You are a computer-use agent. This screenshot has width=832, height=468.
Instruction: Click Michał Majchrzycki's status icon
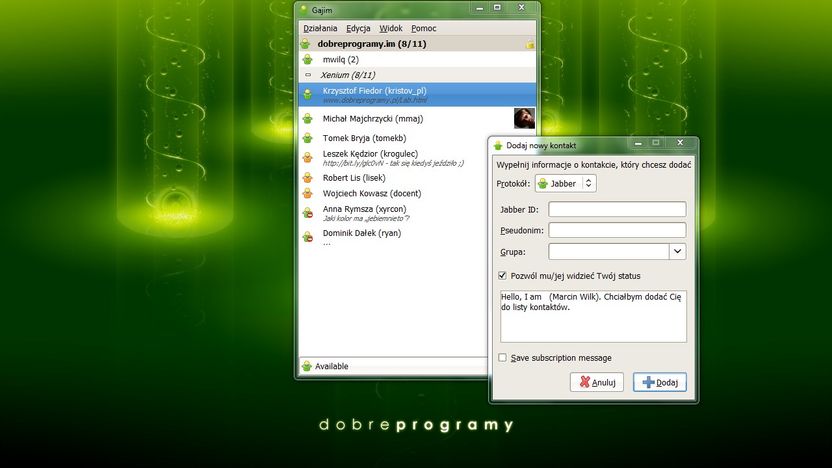pyautogui.click(x=308, y=118)
